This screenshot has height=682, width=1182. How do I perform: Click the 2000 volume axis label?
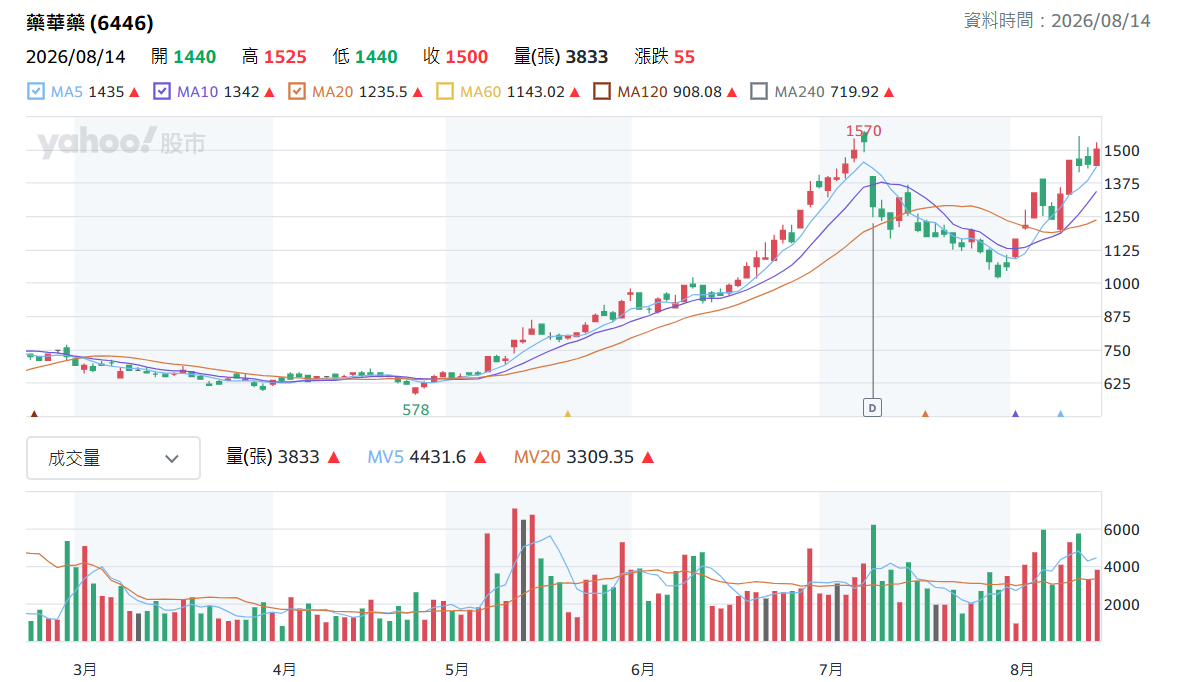point(1122,604)
